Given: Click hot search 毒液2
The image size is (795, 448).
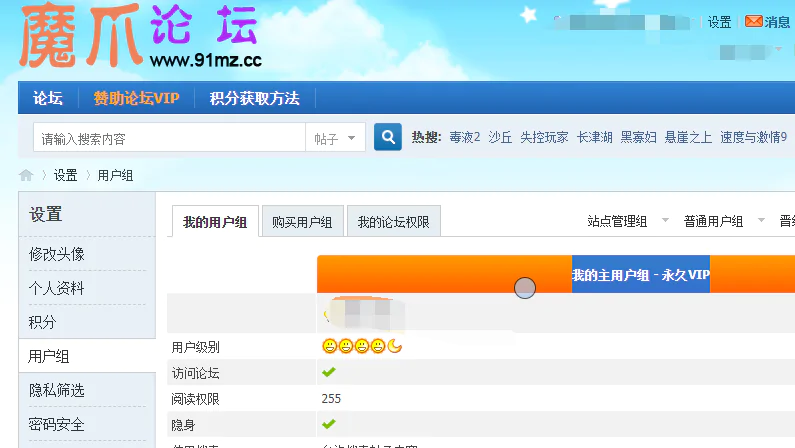Looking at the screenshot, I should (x=464, y=137).
